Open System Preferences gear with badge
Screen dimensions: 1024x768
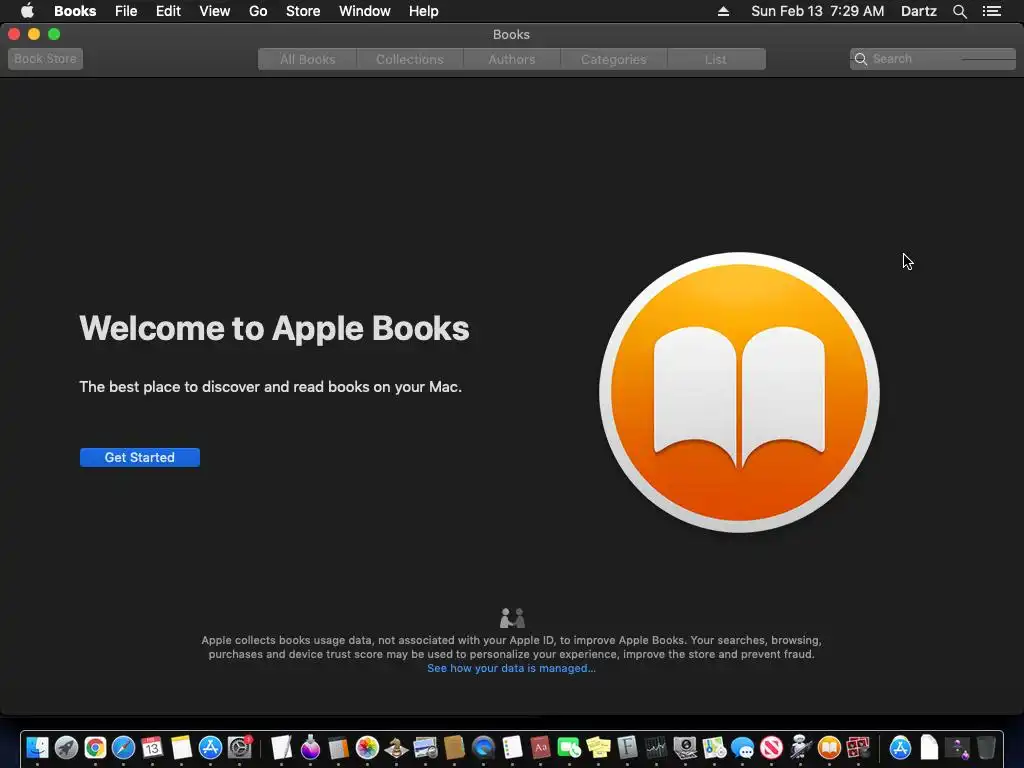pyautogui.click(x=240, y=748)
